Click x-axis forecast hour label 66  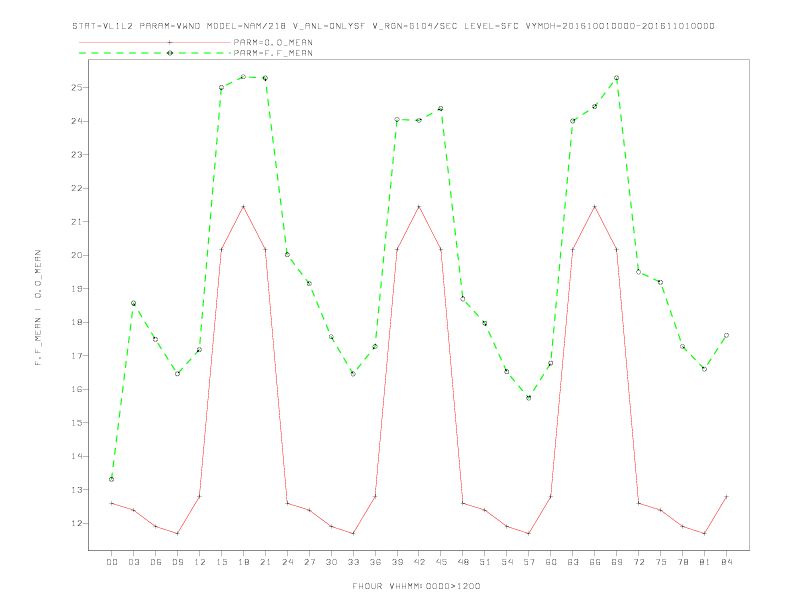(595, 562)
